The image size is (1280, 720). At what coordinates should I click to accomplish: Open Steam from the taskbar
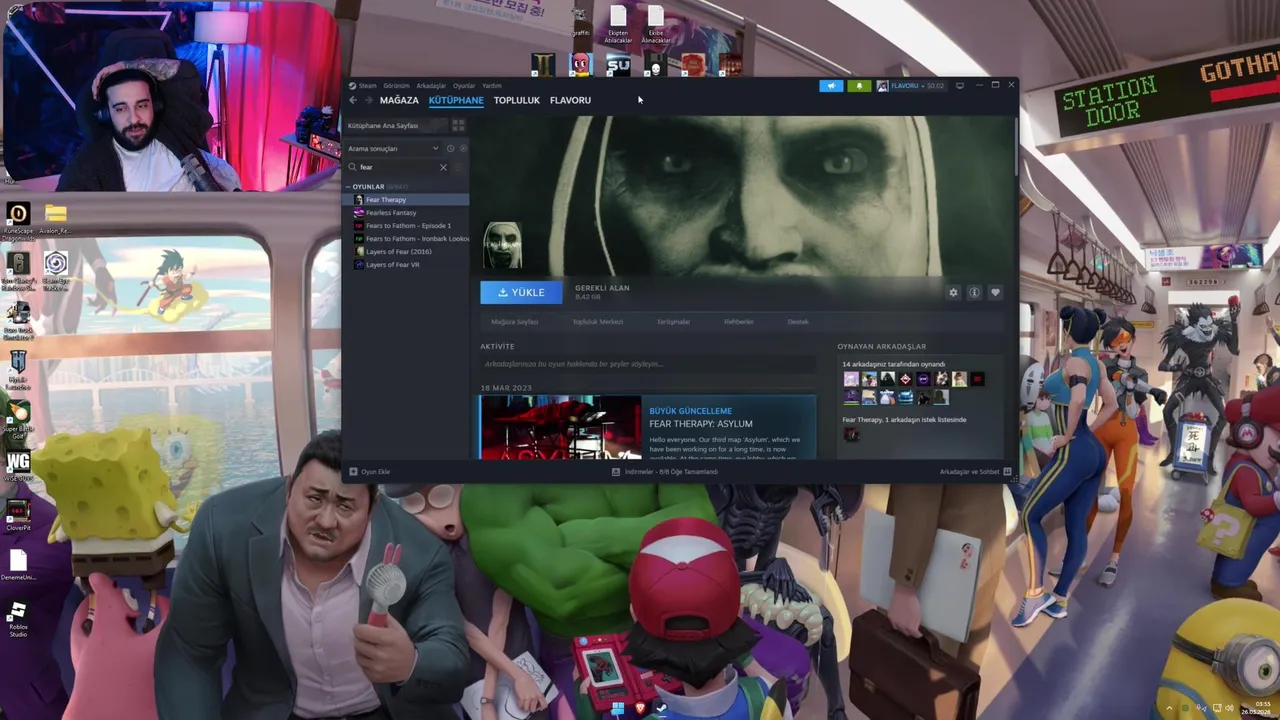(x=661, y=709)
